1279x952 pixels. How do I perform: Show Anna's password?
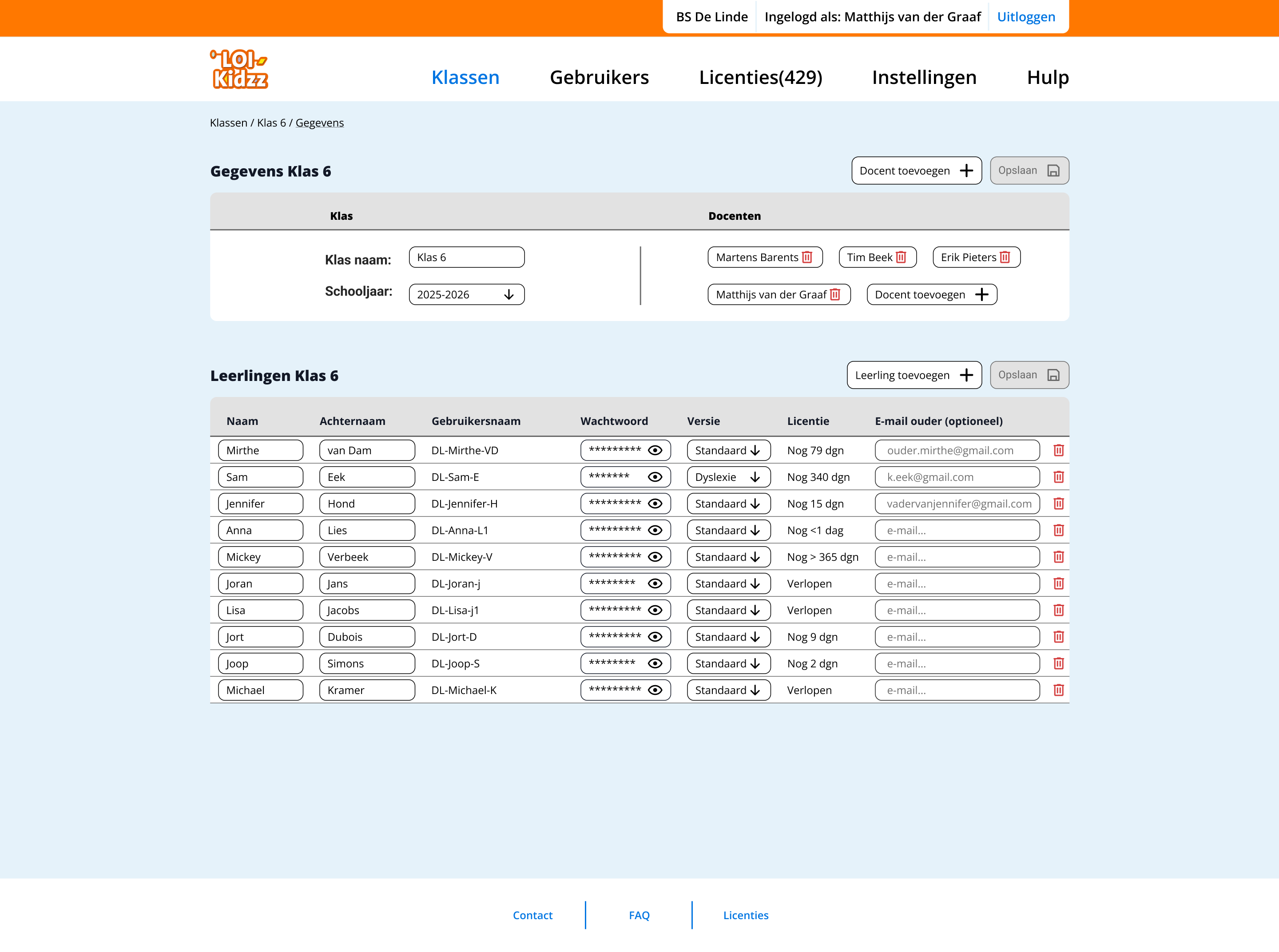[655, 530]
